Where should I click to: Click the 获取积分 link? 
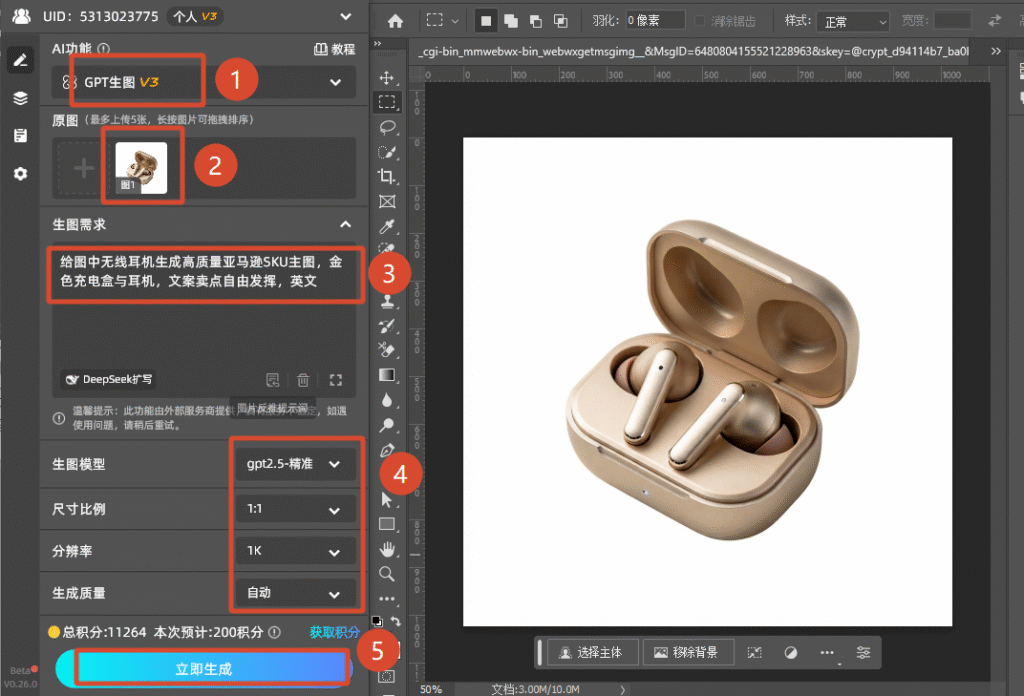click(334, 632)
